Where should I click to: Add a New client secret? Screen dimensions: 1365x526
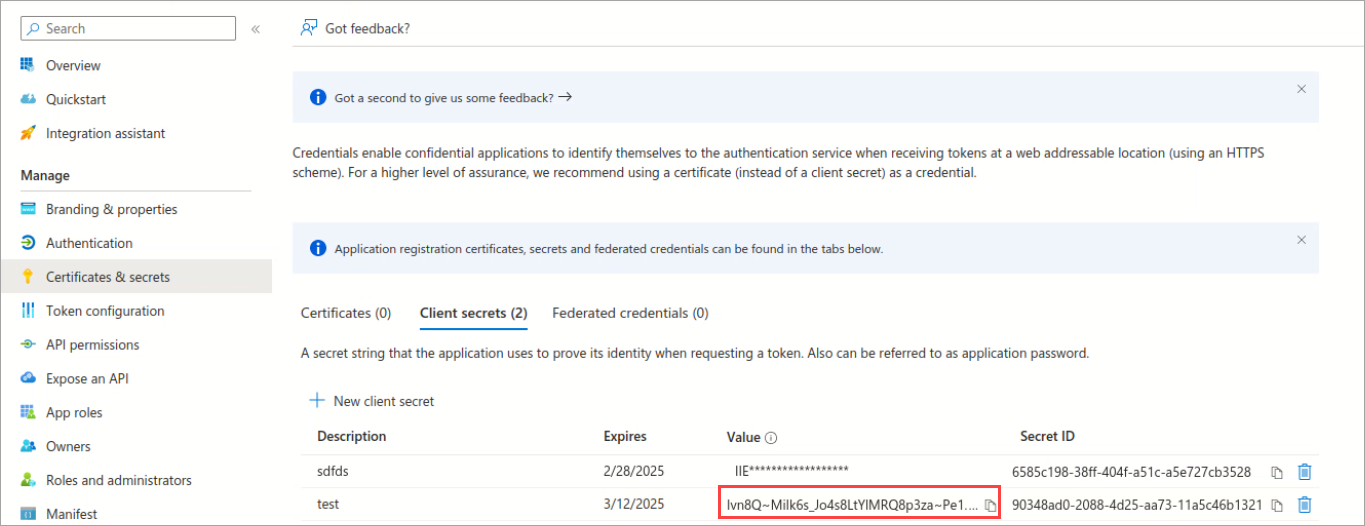tap(372, 401)
